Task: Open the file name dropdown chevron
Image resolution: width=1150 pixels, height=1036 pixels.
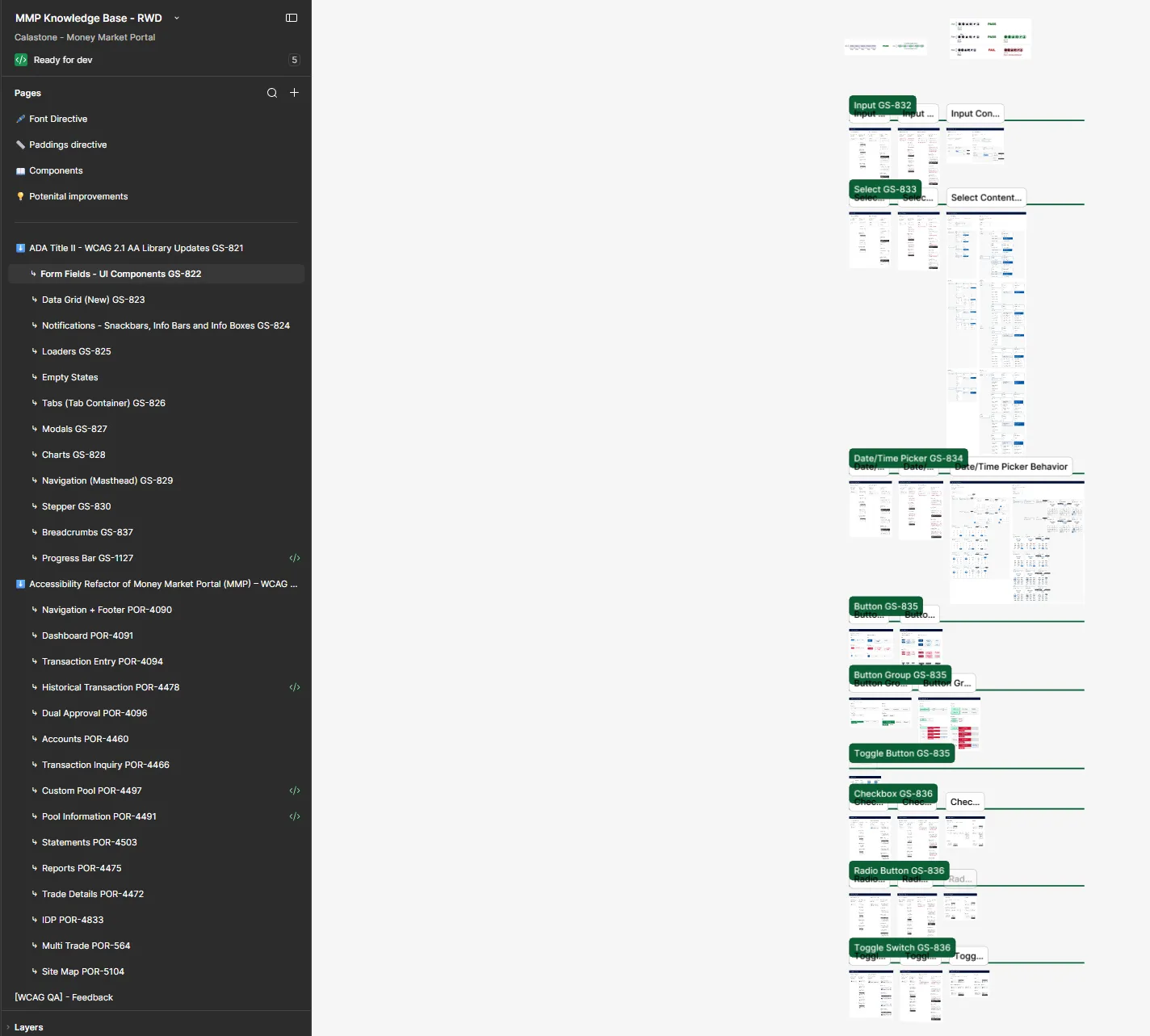Action: click(x=177, y=18)
